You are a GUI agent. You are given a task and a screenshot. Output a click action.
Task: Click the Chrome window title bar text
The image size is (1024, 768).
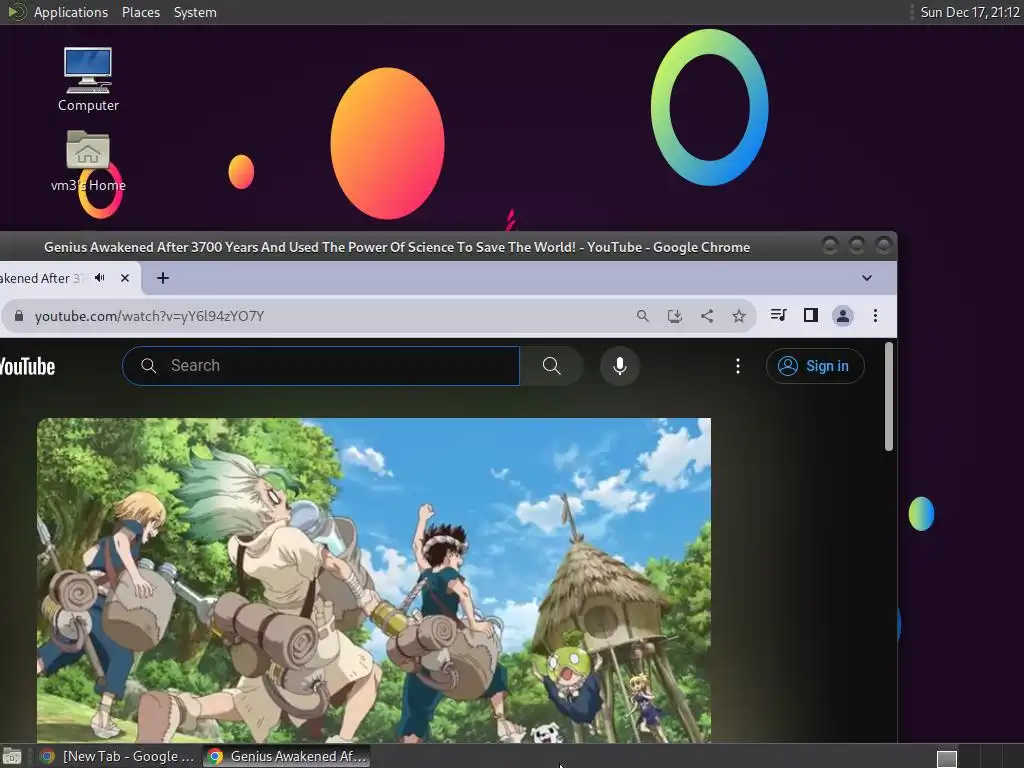397,248
